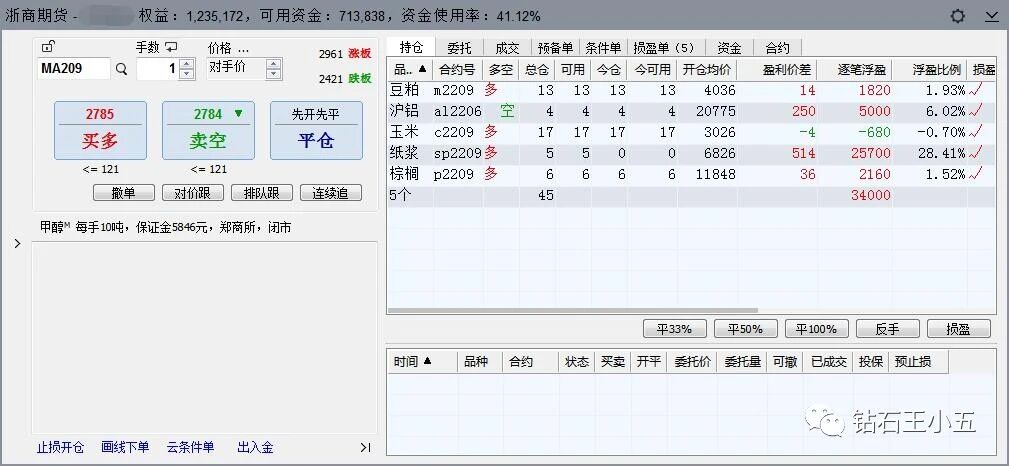Click the lot quantity input field
The width and height of the screenshot is (1009, 466).
[x=158, y=68]
